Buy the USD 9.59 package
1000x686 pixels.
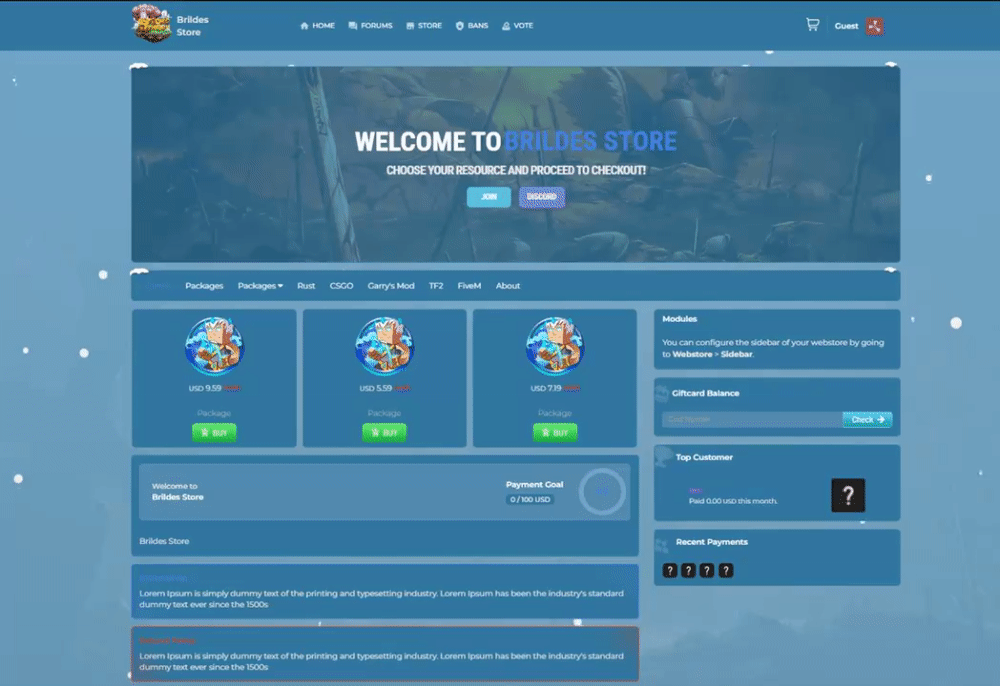pos(214,433)
